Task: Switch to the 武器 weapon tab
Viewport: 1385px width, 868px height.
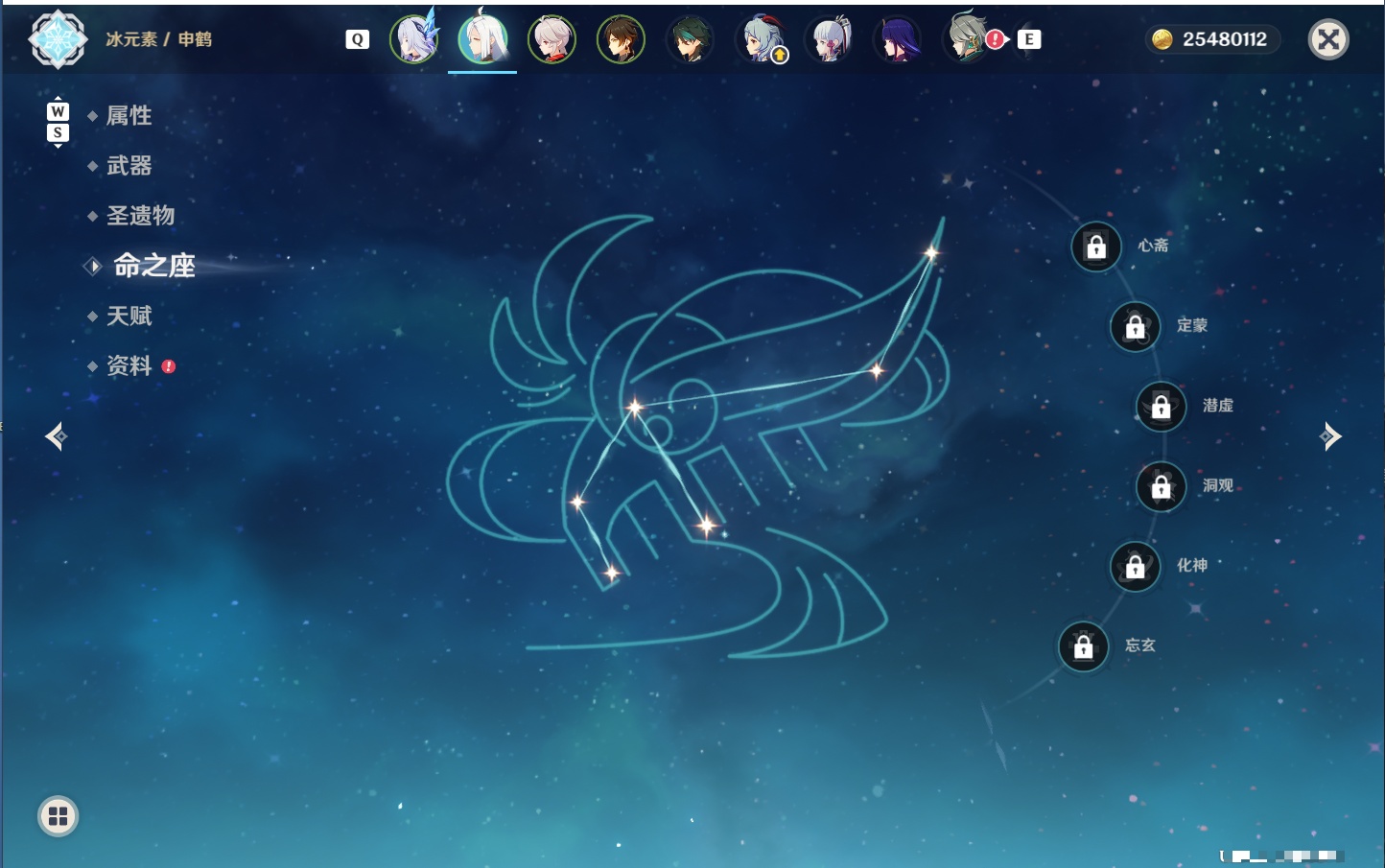Action: pos(129,166)
